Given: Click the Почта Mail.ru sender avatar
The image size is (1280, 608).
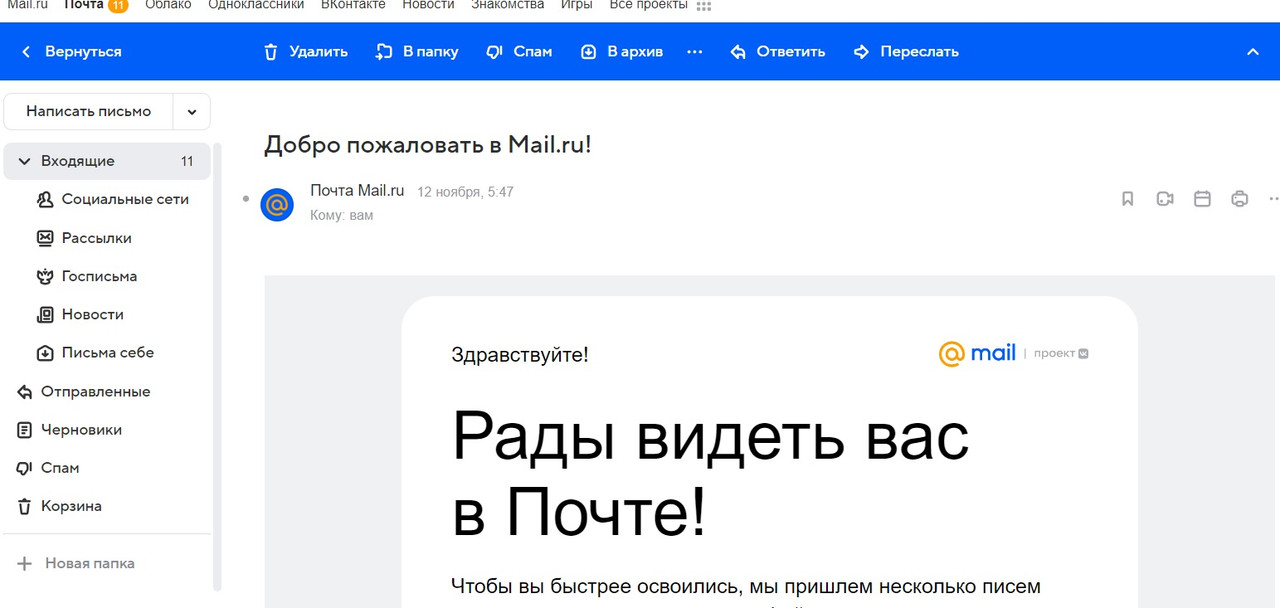Looking at the screenshot, I should coord(277,204).
